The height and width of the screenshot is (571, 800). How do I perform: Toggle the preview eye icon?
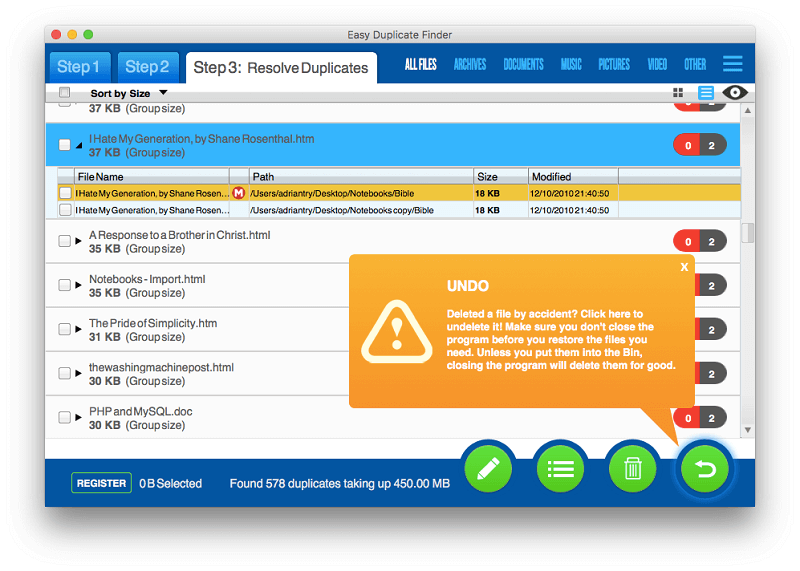coord(734,92)
